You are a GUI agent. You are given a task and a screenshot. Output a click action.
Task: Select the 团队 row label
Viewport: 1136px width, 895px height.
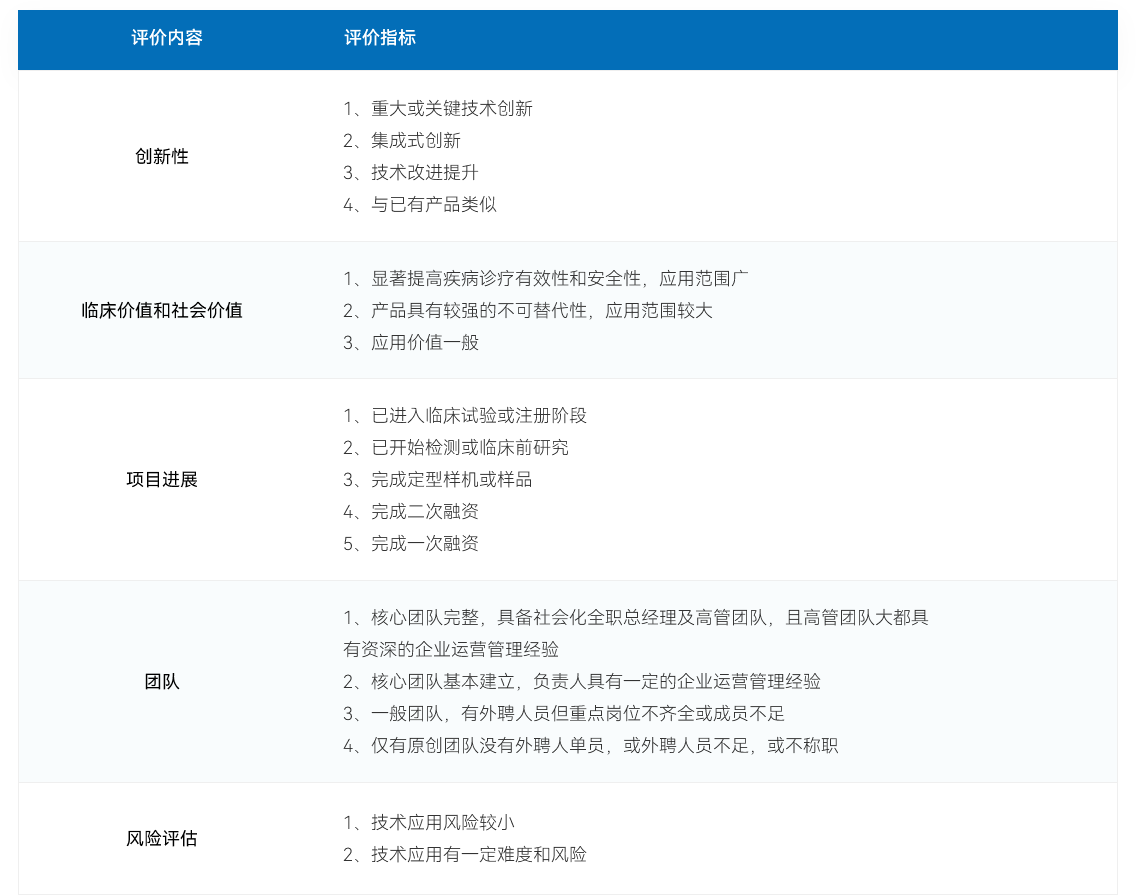point(162,682)
